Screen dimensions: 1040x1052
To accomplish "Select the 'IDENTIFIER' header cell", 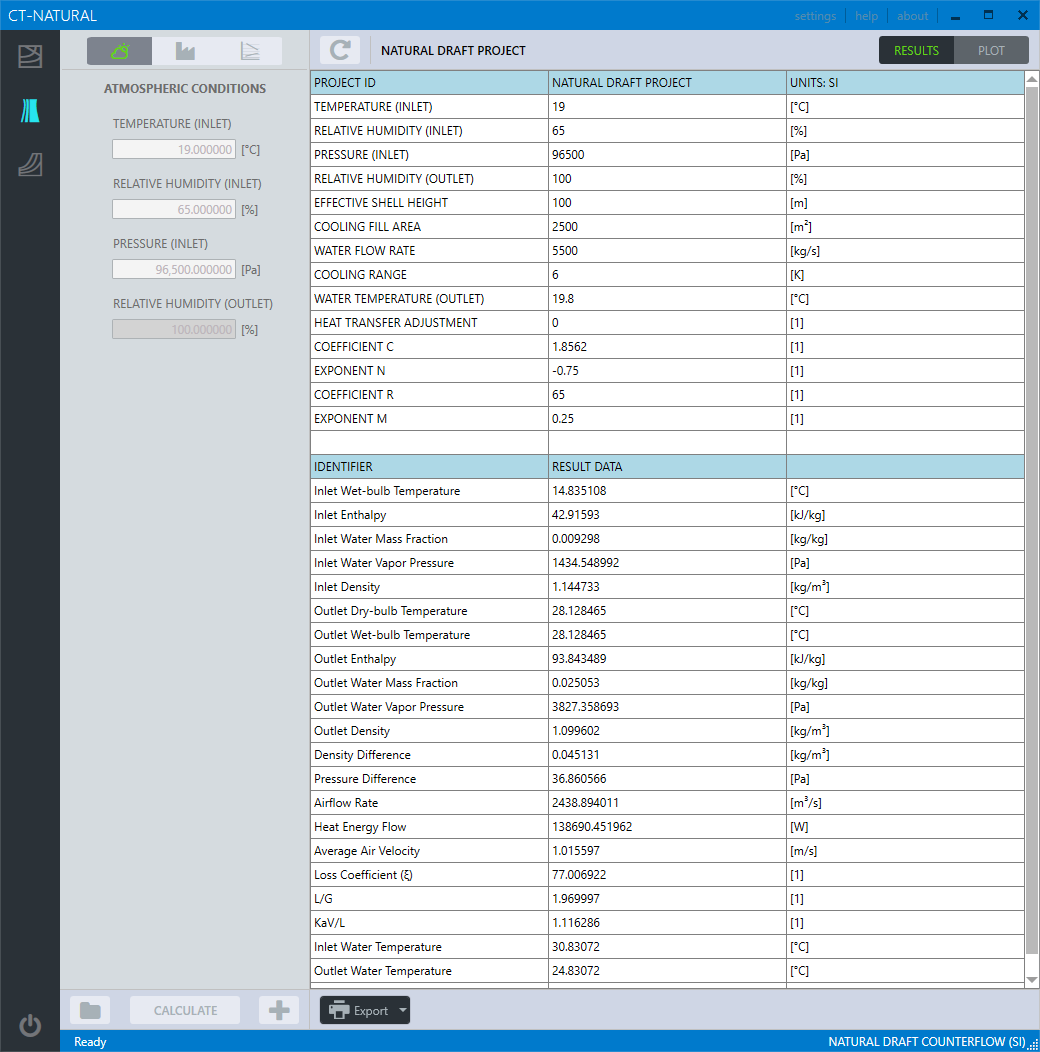I will (429, 466).
